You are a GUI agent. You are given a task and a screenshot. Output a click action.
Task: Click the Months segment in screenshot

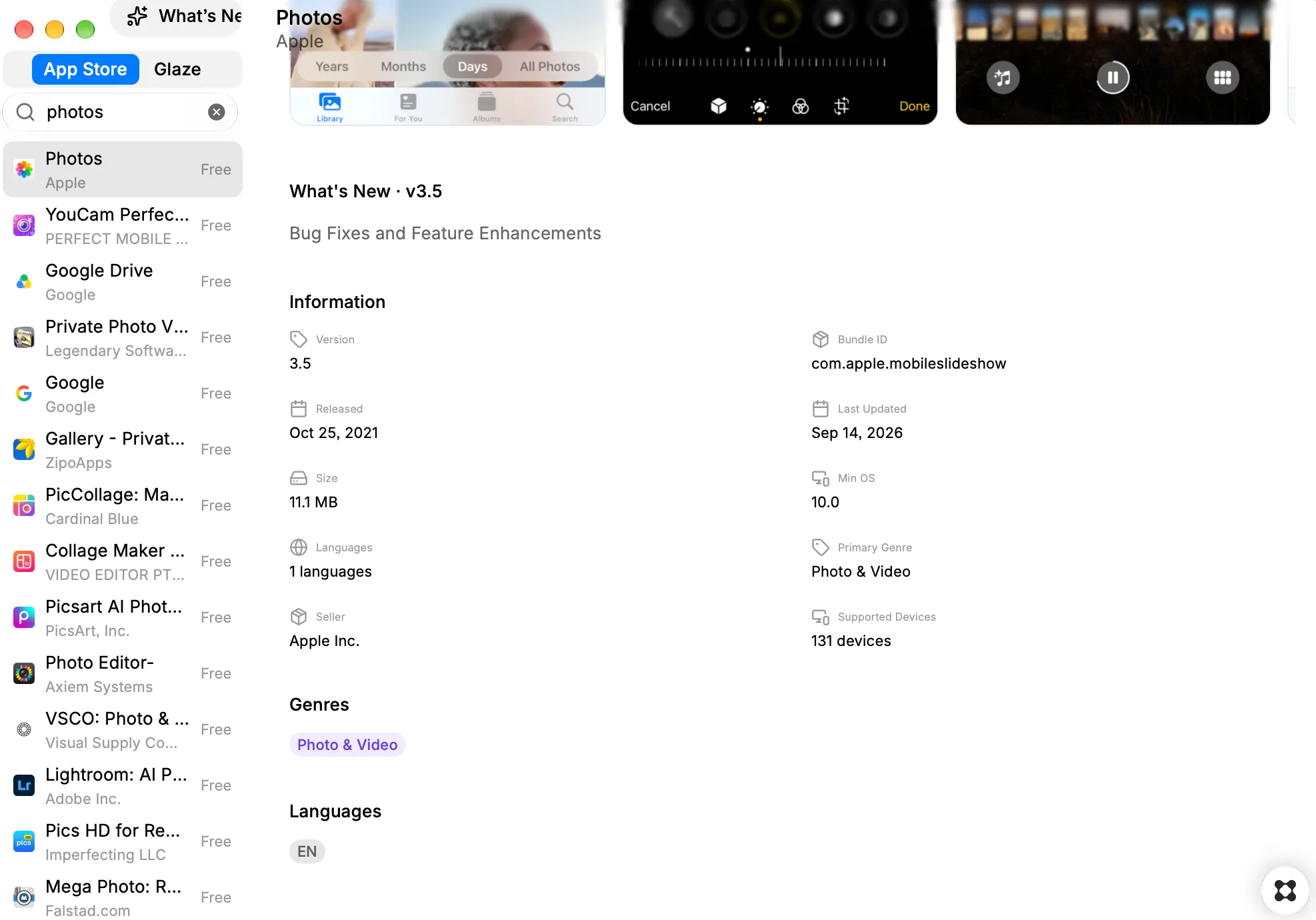tap(403, 67)
